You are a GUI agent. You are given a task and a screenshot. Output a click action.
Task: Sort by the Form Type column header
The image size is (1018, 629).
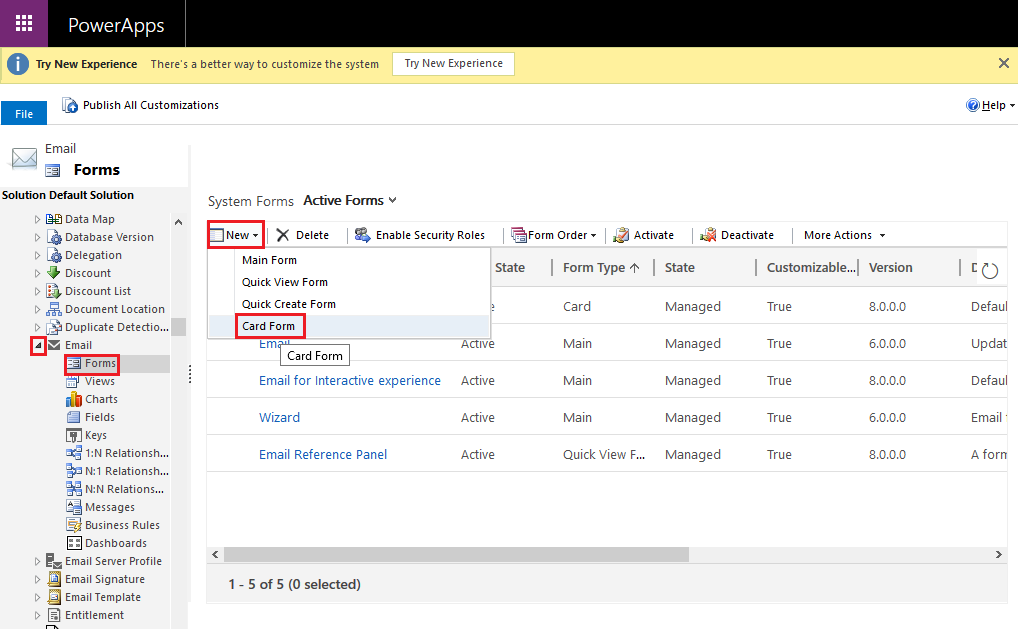601,267
